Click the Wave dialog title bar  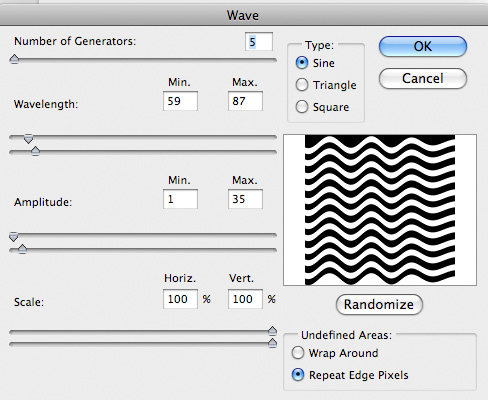[x=244, y=15]
